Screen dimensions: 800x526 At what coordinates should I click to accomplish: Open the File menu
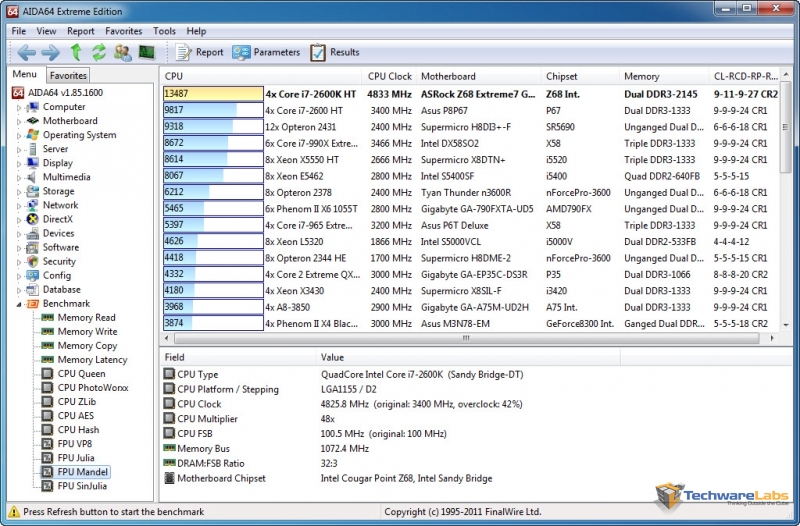pyautogui.click(x=19, y=31)
